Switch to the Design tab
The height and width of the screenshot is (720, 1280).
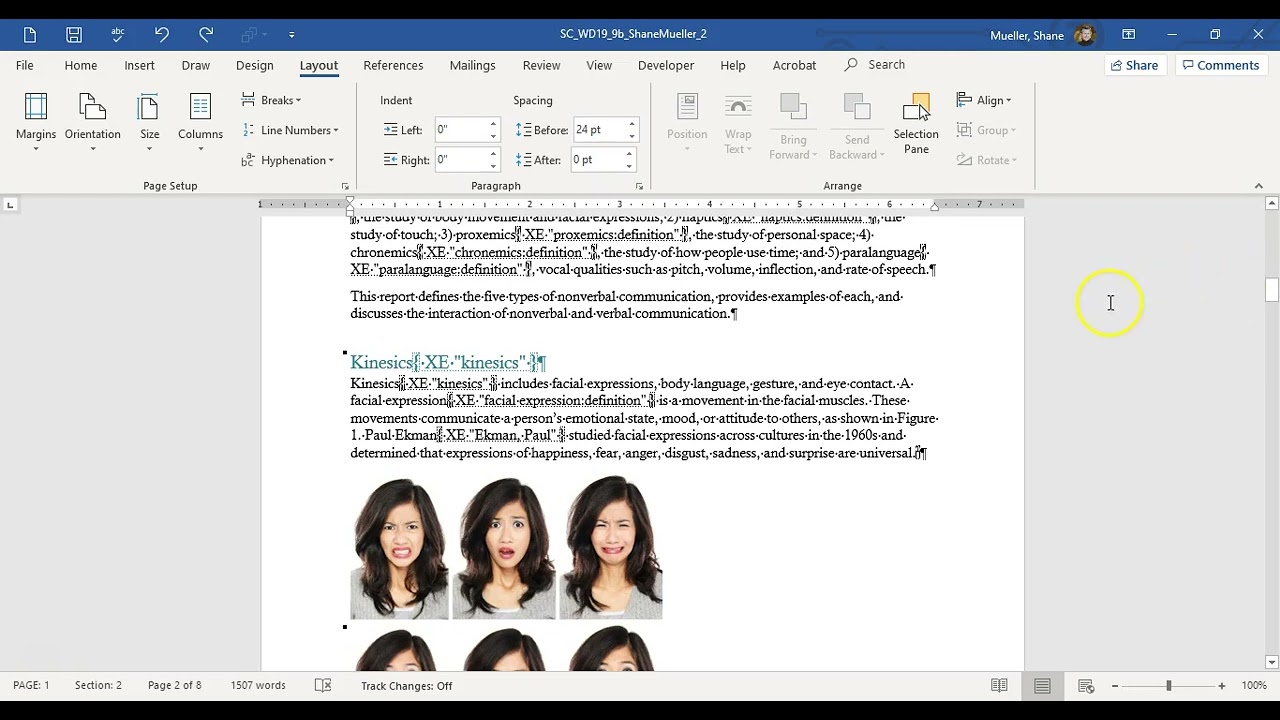(x=255, y=65)
